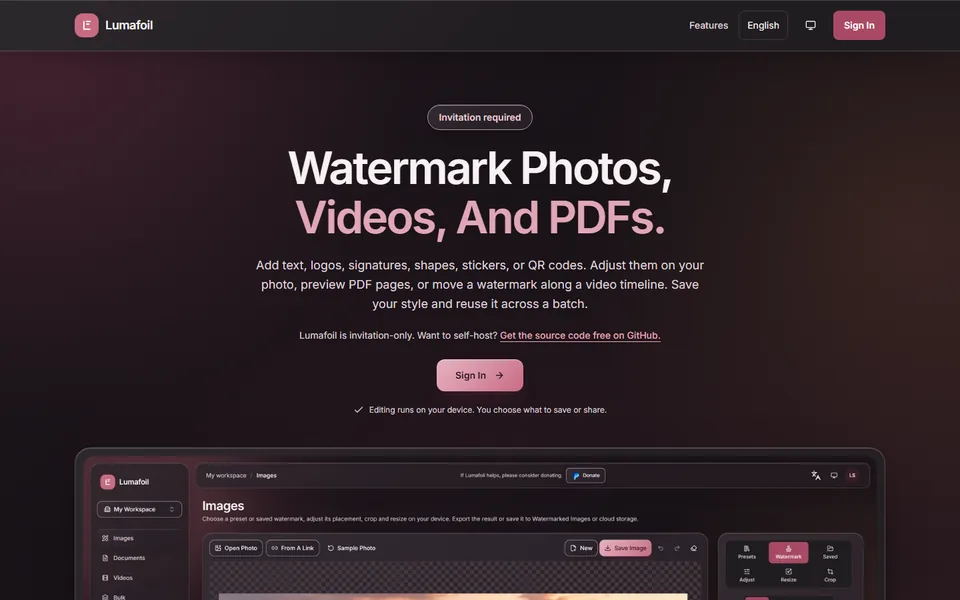Viewport: 960px width, 600px height.
Task: Click the Lumafoil brand name in the header
Action: [x=129, y=25]
